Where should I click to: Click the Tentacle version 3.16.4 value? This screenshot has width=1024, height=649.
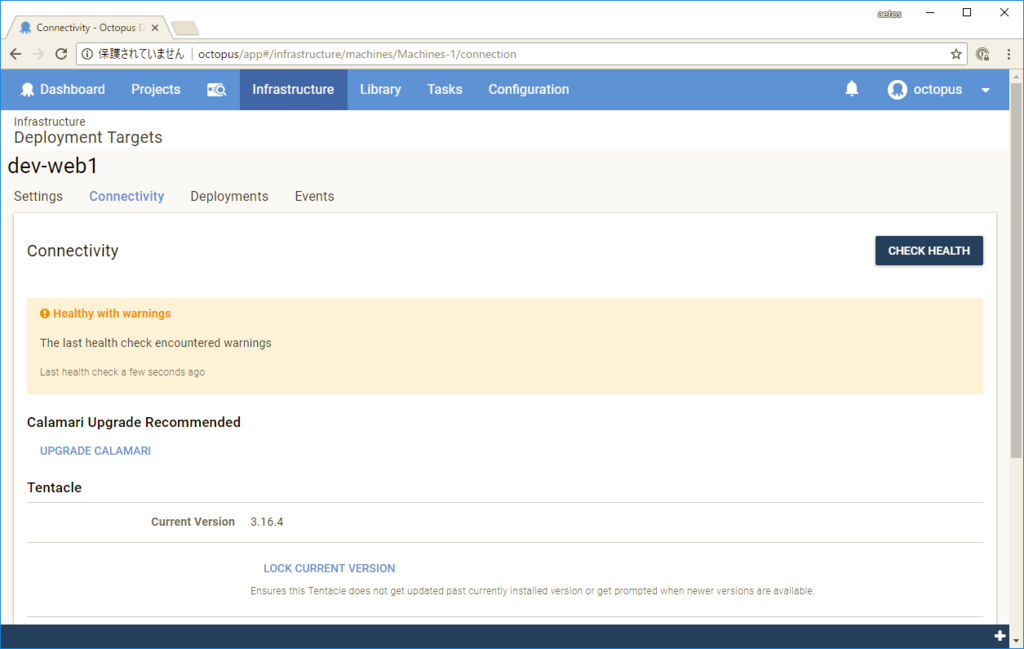266,522
